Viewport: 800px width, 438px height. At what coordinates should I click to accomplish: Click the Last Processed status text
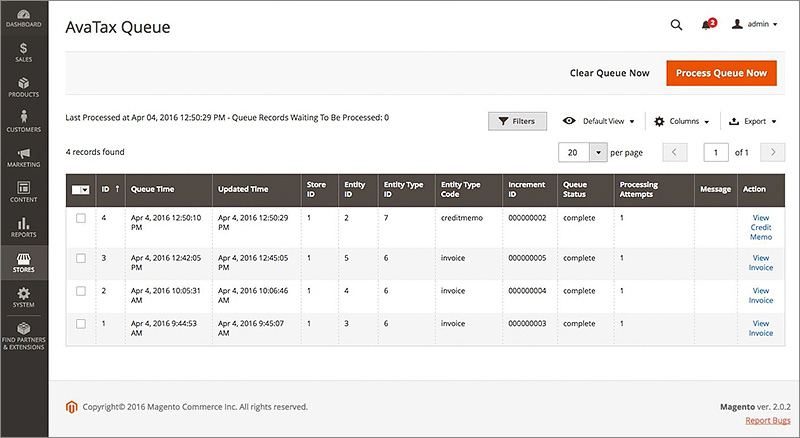coord(227,117)
